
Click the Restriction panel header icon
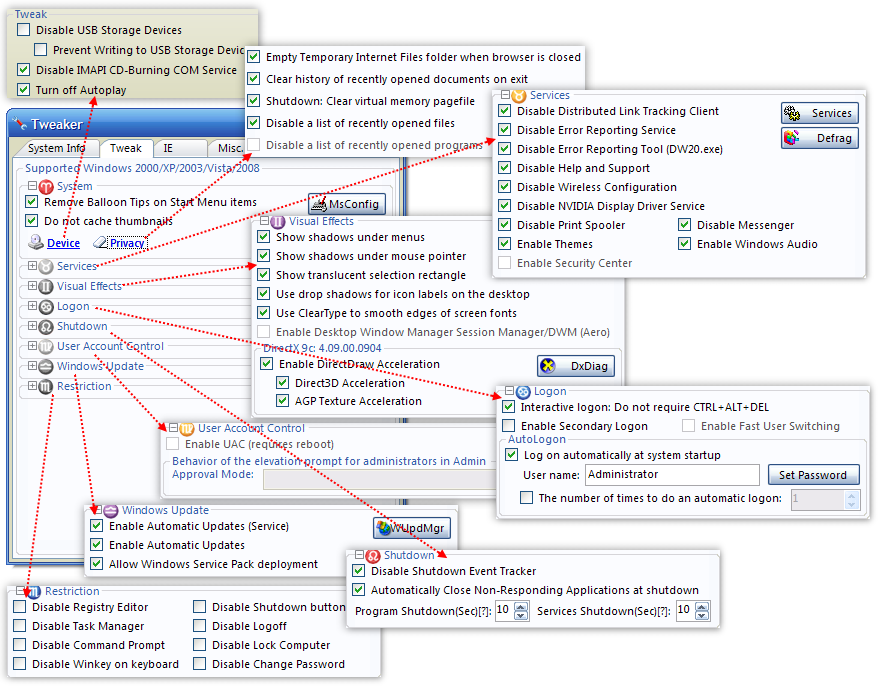pos(34,592)
